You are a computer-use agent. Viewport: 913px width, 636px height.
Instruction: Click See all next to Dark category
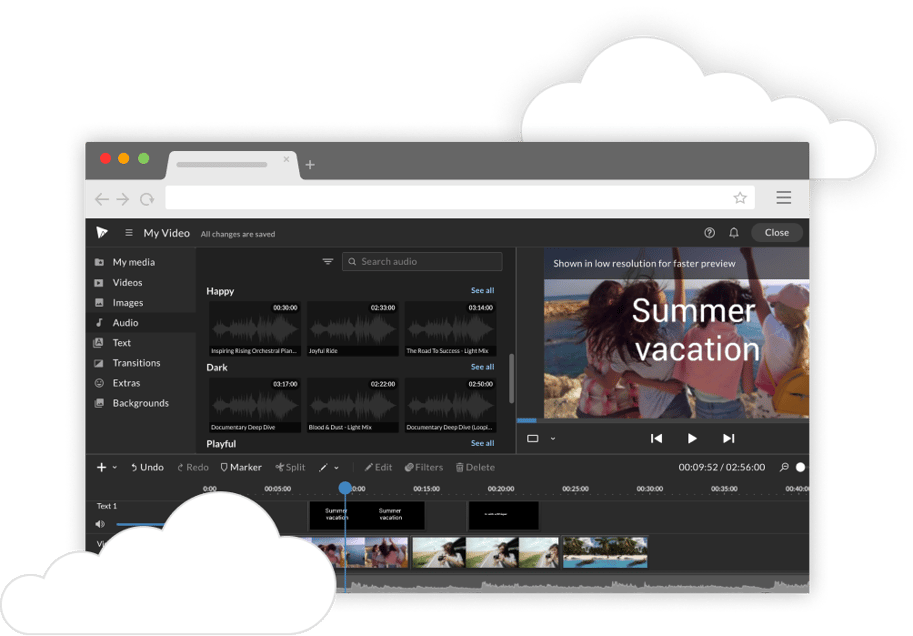click(x=482, y=367)
